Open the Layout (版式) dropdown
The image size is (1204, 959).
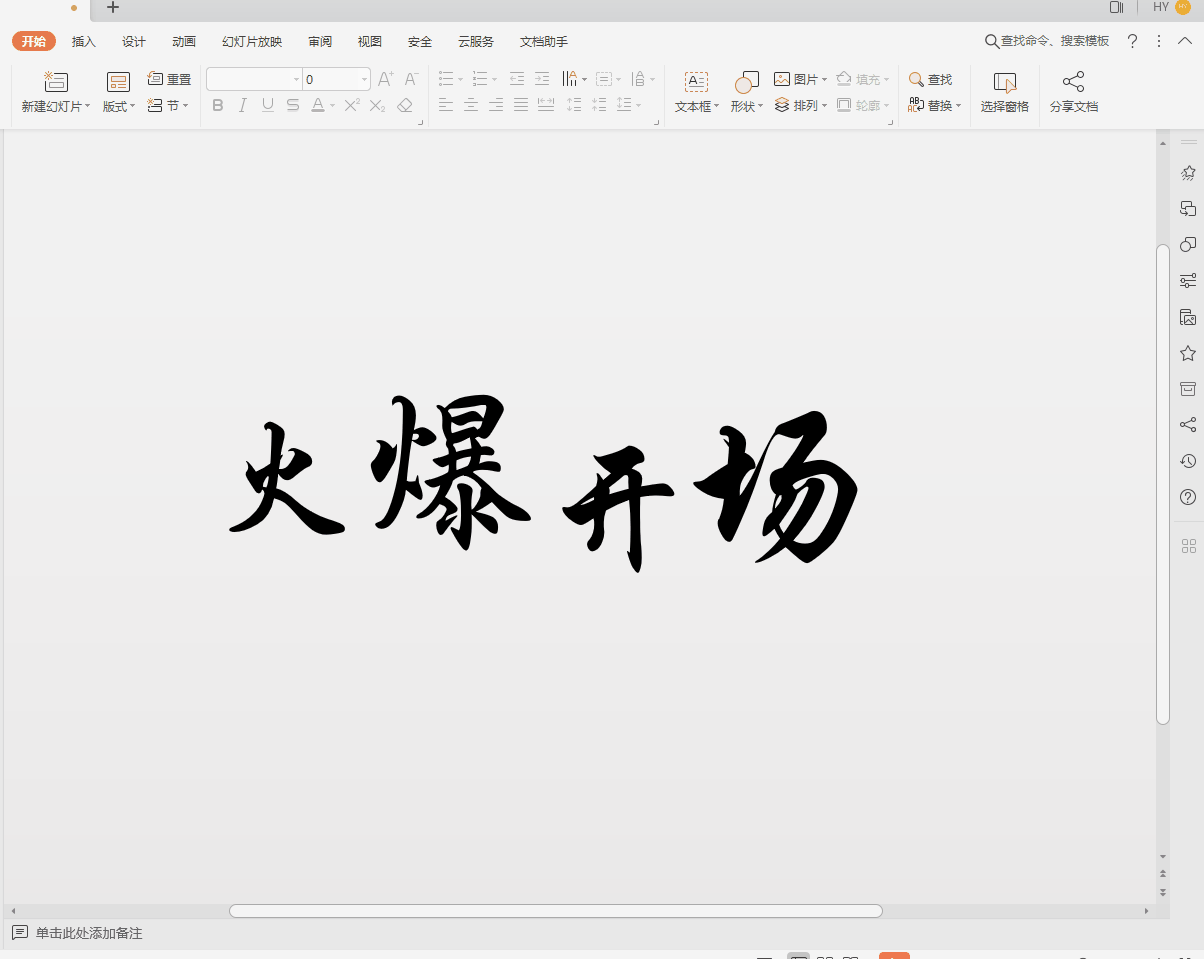coord(119,106)
